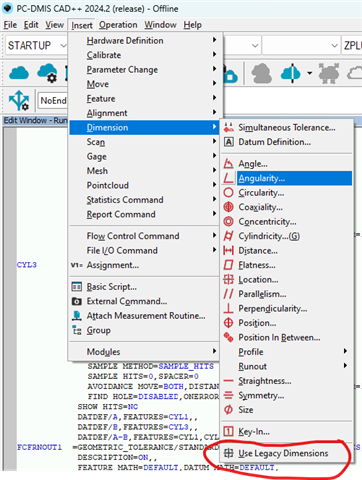
Task: Expand the Gage submenu
Action: tap(145, 156)
